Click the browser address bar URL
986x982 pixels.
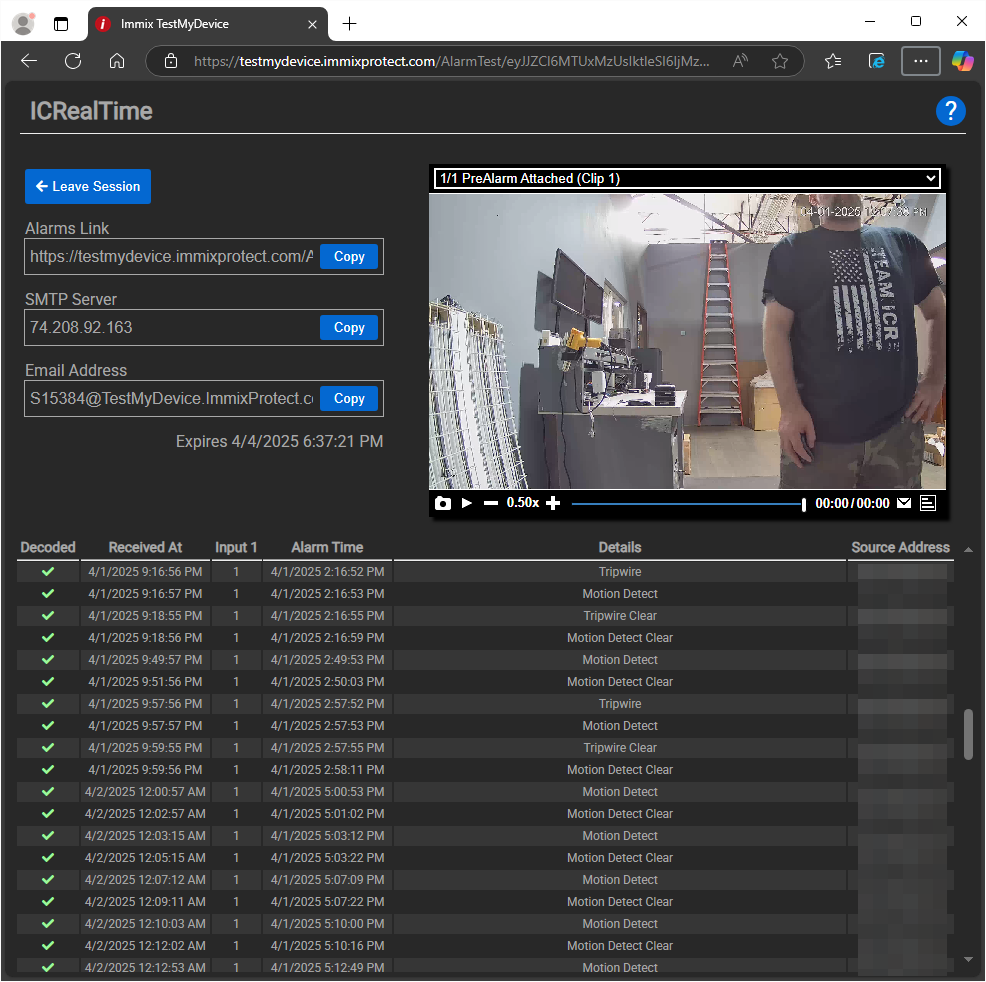pos(451,61)
